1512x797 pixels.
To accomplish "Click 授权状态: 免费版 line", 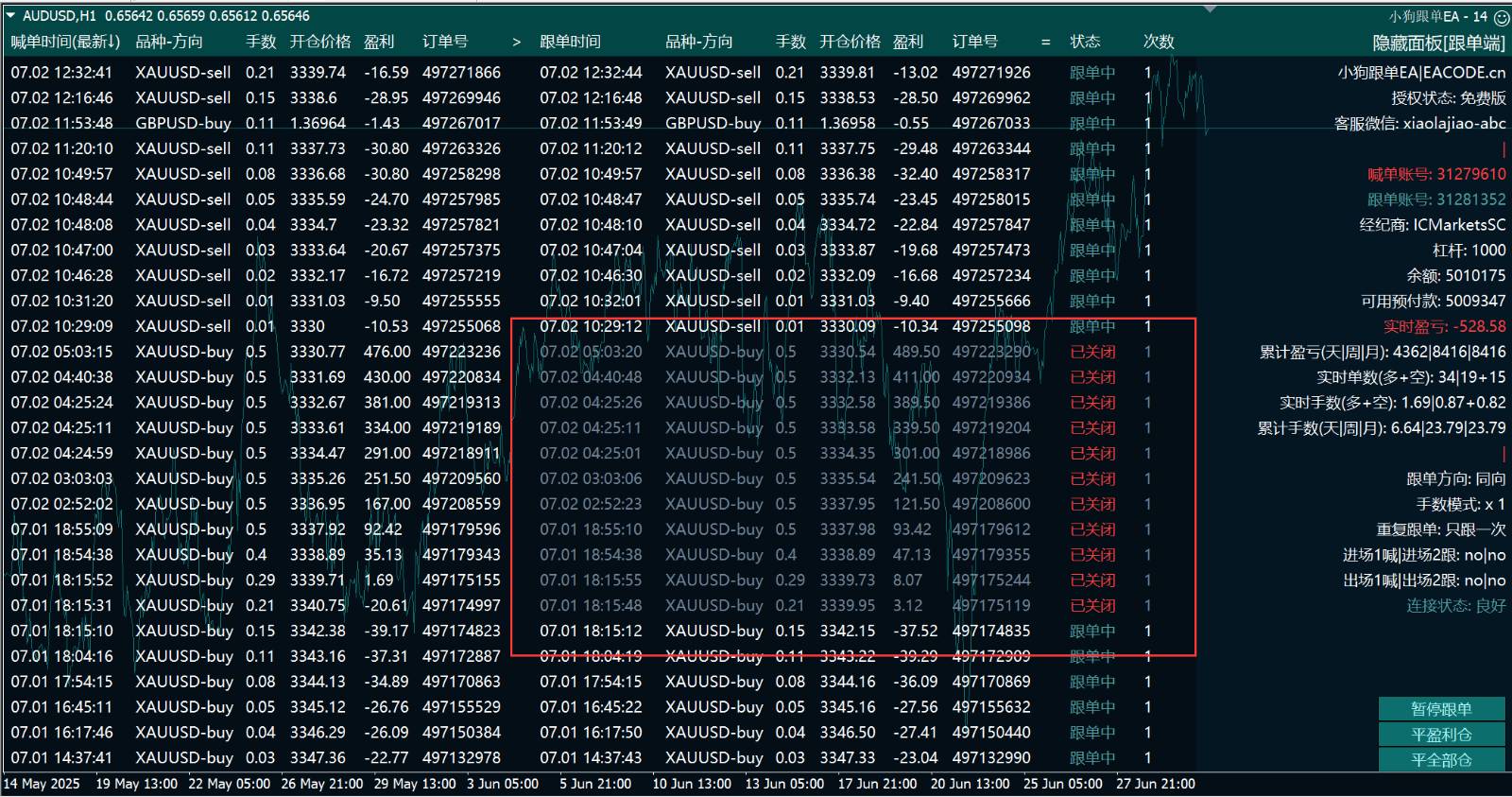I will click(1448, 98).
